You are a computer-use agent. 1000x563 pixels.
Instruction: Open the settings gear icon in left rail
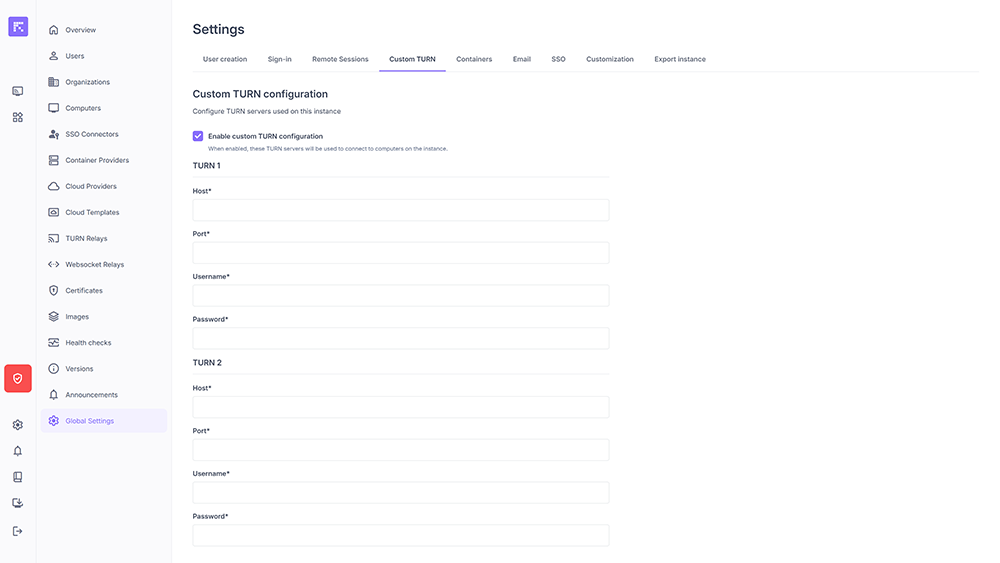[x=18, y=425]
